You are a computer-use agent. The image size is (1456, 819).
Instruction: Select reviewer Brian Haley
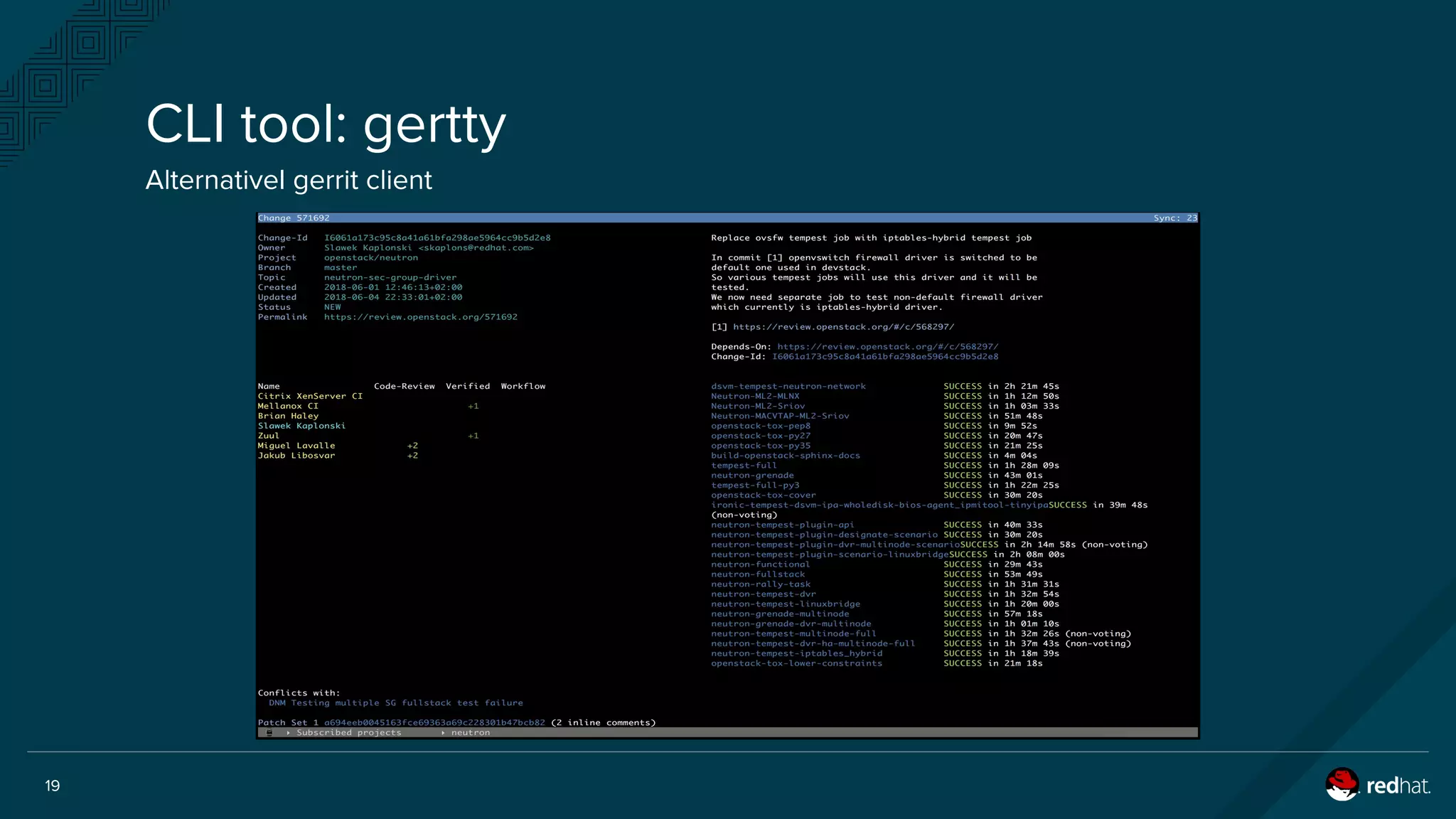coord(288,417)
